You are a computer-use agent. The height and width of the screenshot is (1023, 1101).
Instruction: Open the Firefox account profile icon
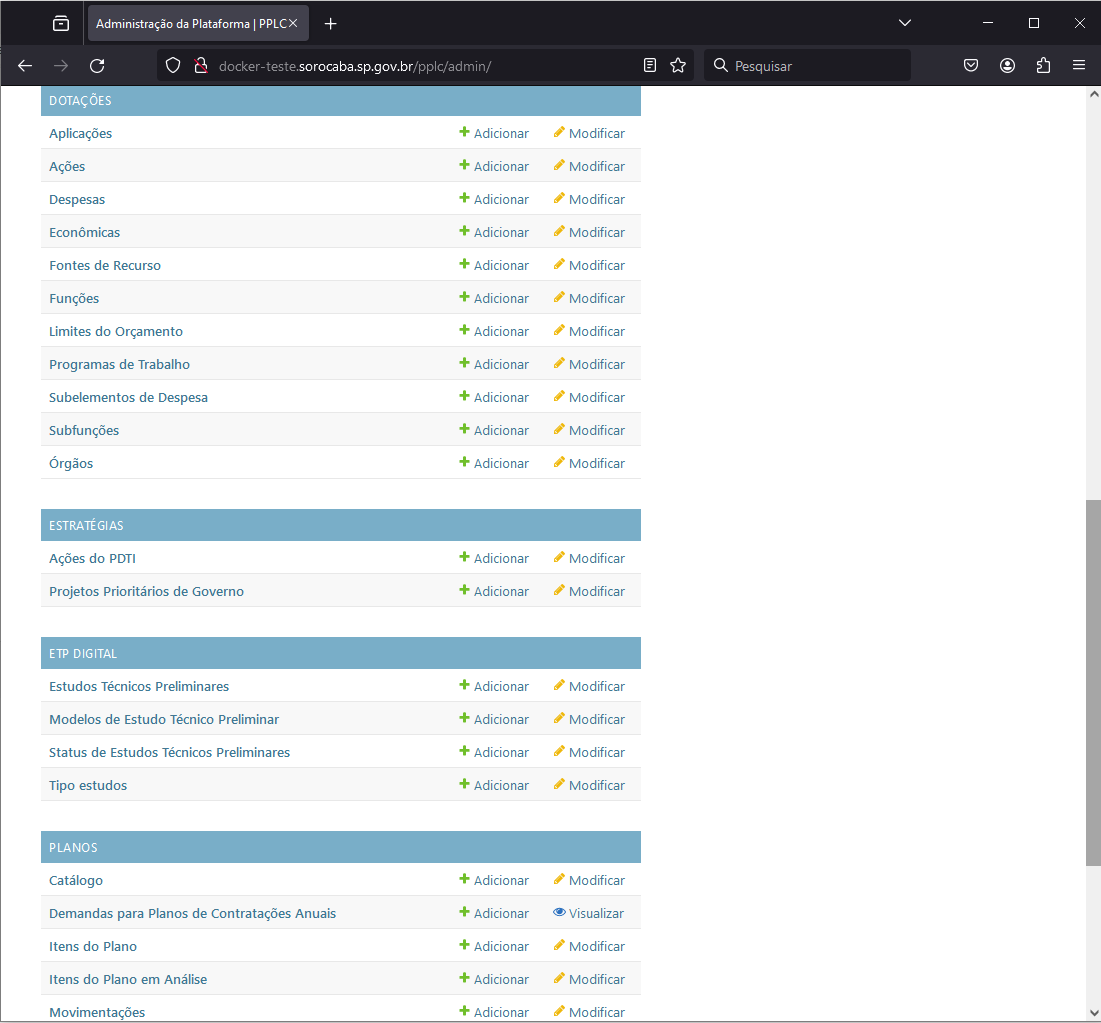pos(1007,66)
